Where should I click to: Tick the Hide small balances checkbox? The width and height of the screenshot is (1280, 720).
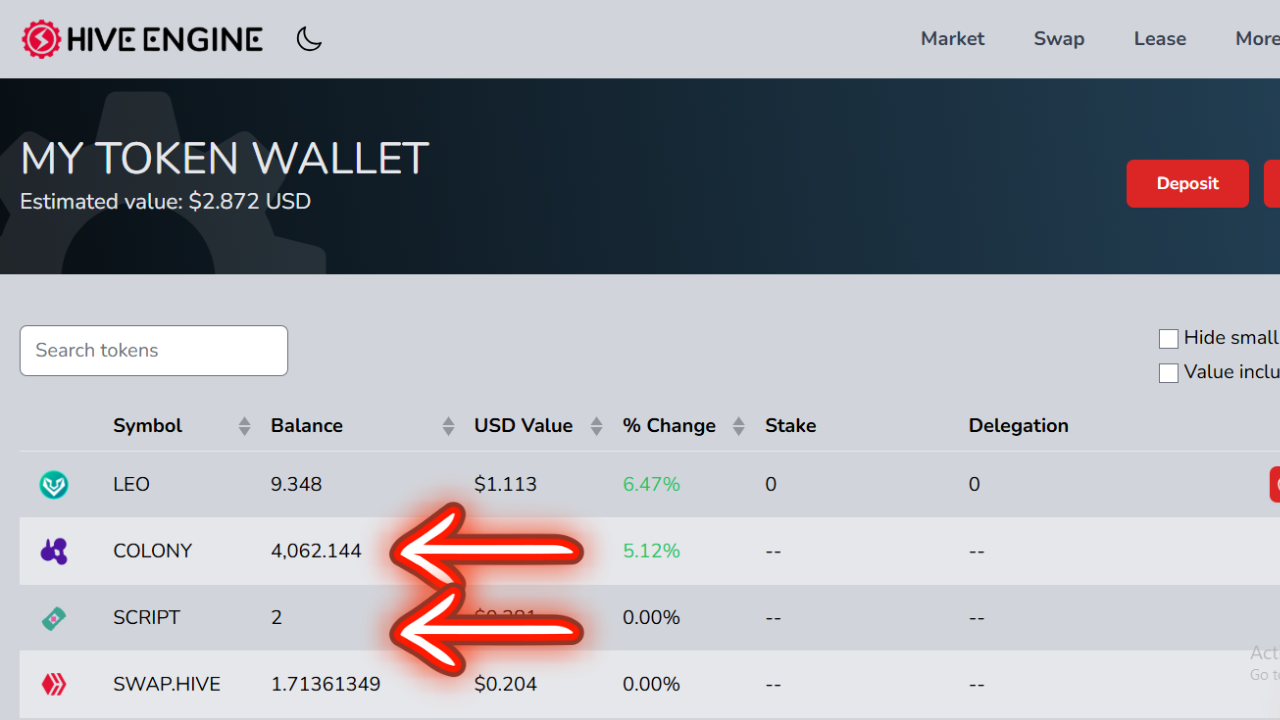[1168, 339]
